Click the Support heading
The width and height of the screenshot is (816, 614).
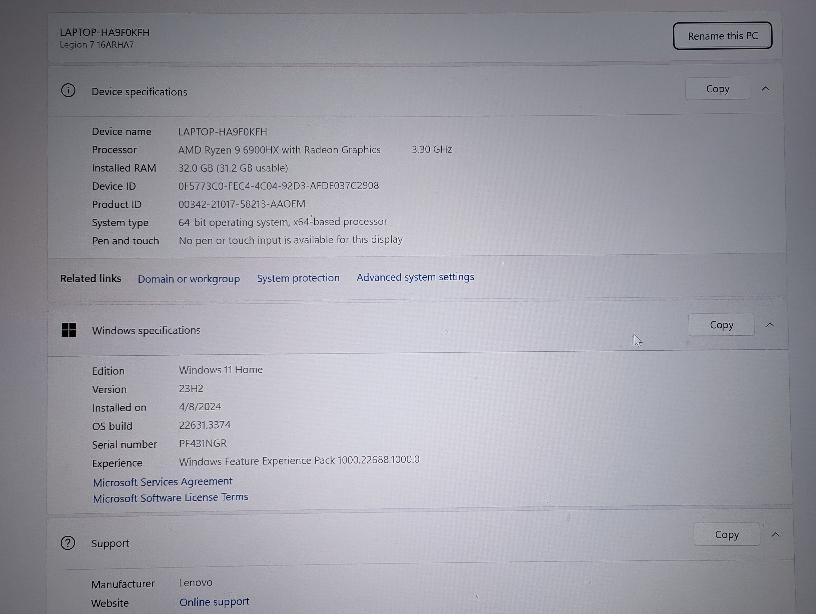(110, 543)
